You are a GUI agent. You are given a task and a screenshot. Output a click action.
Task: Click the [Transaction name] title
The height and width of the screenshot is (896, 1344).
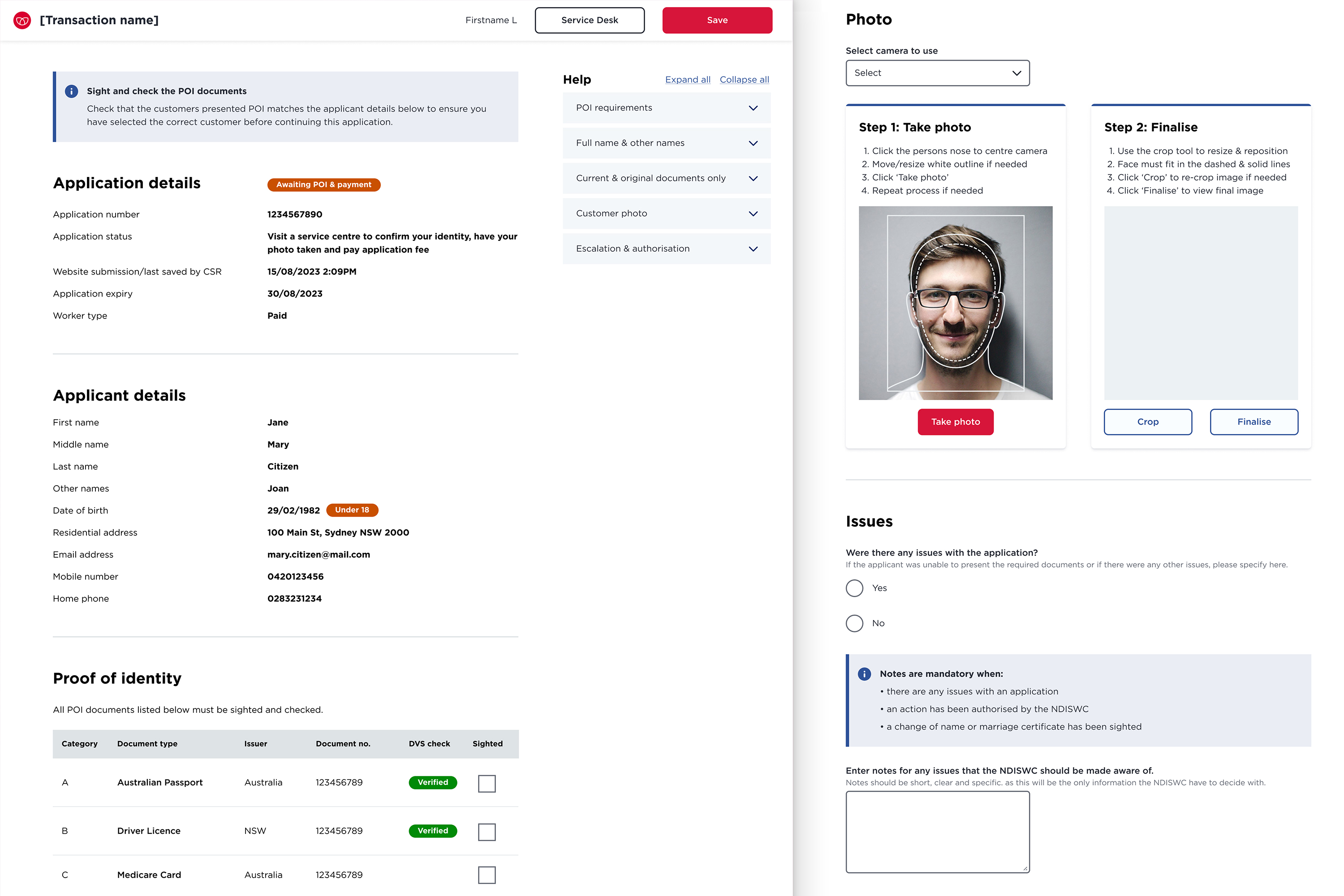[x=99, y=21]
